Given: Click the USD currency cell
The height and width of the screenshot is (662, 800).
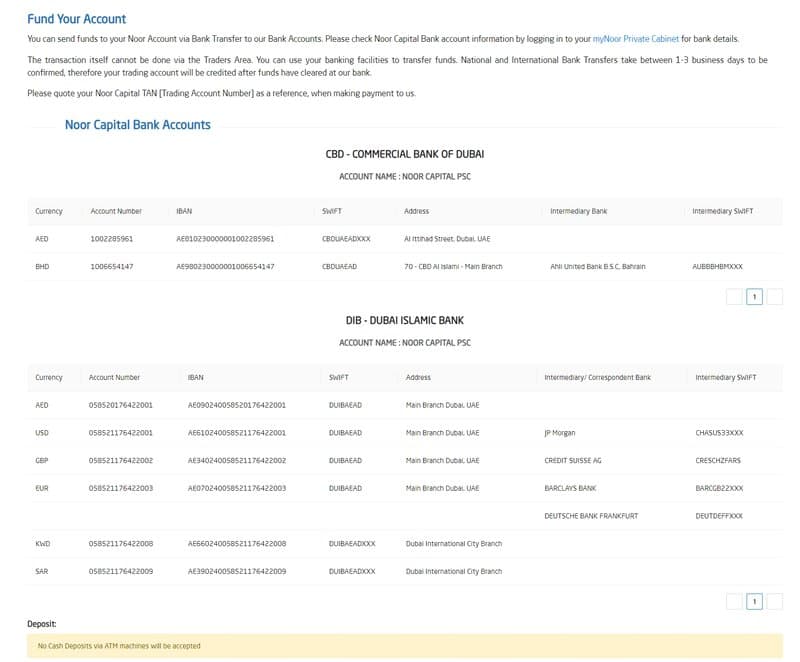Looking at the screenshot, I should pyautogui.click(x=42, y=432).
